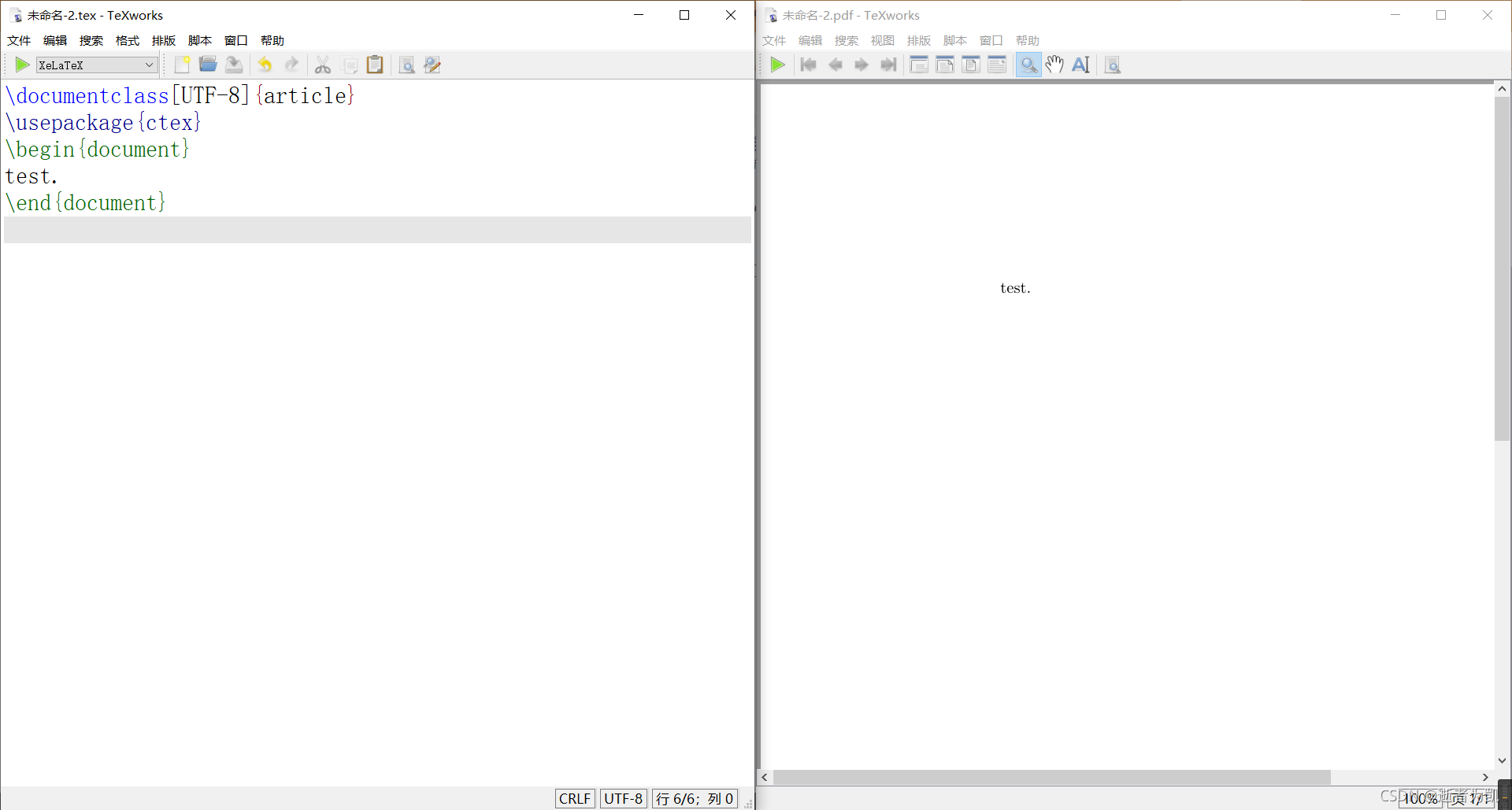Image resolution: width=1512 pixels, height=810 pixels.
Task: Open 格式 menu in editor
Action: [x=128, y=40]
